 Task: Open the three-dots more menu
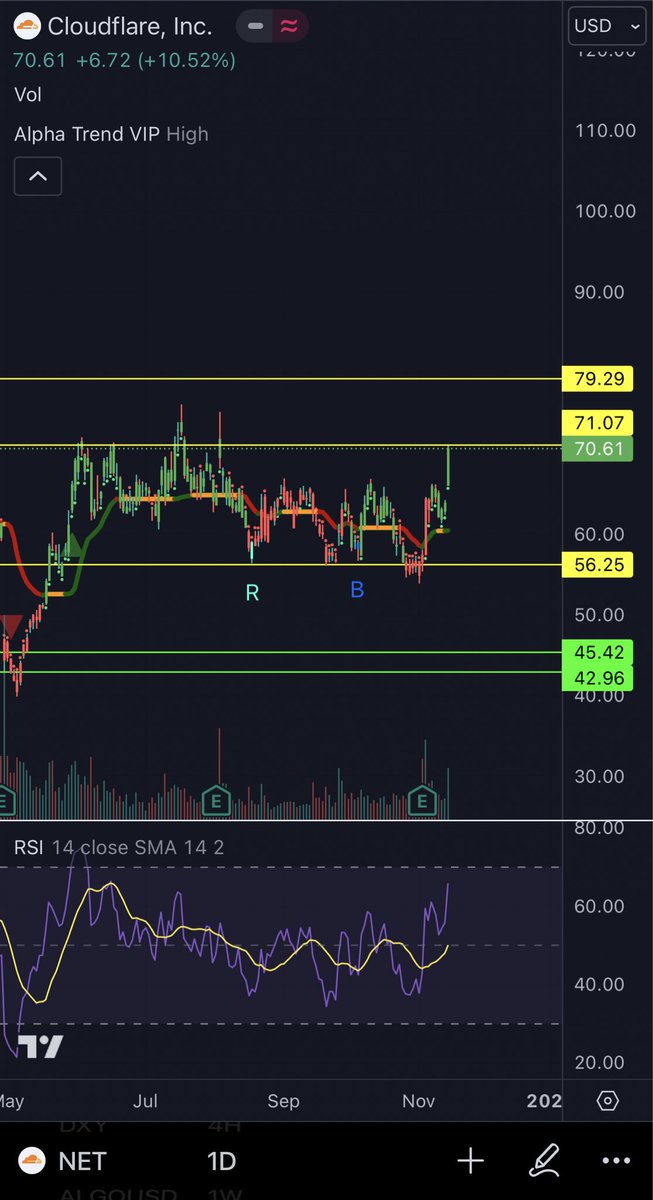tap(617, 1161)
